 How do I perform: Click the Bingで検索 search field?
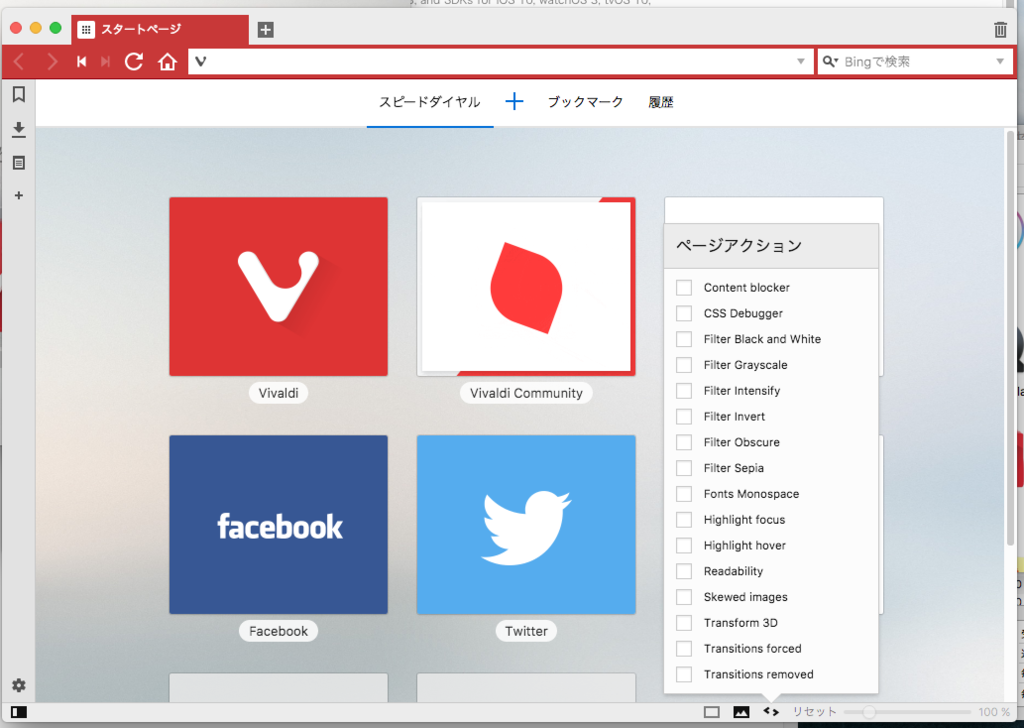pyautogui.click(x=915, y=62)
